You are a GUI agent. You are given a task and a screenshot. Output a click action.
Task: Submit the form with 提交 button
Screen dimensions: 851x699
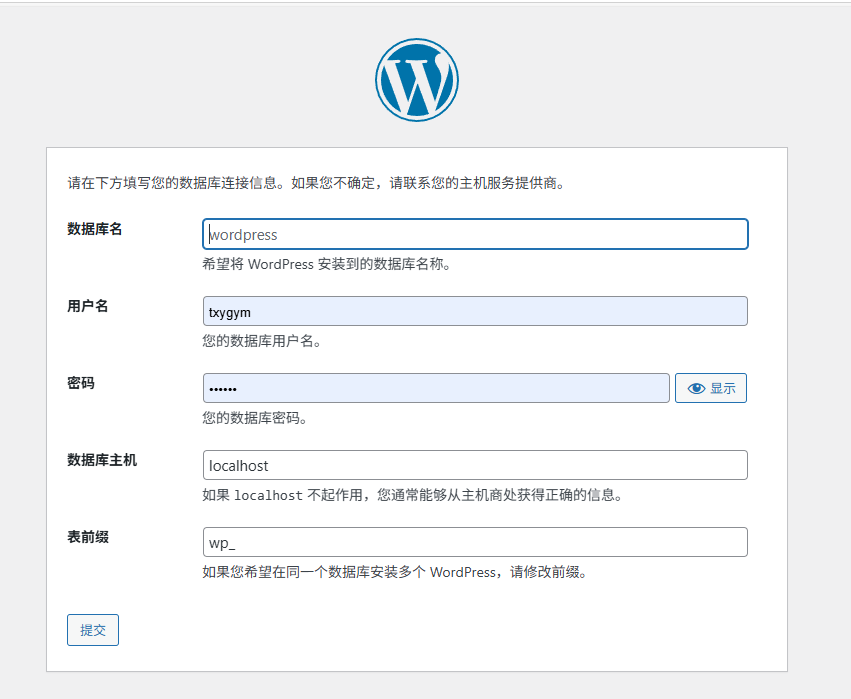93,630
